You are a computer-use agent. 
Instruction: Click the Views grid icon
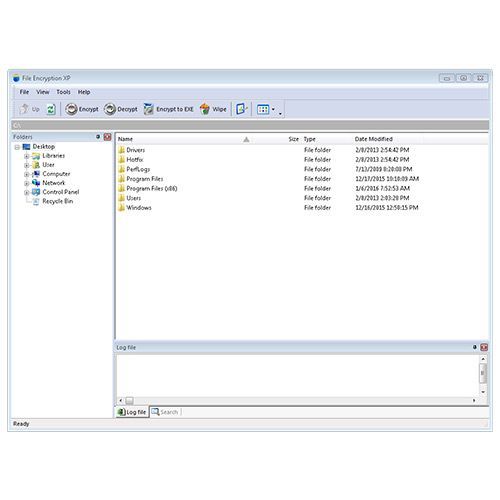coord(263,109)
